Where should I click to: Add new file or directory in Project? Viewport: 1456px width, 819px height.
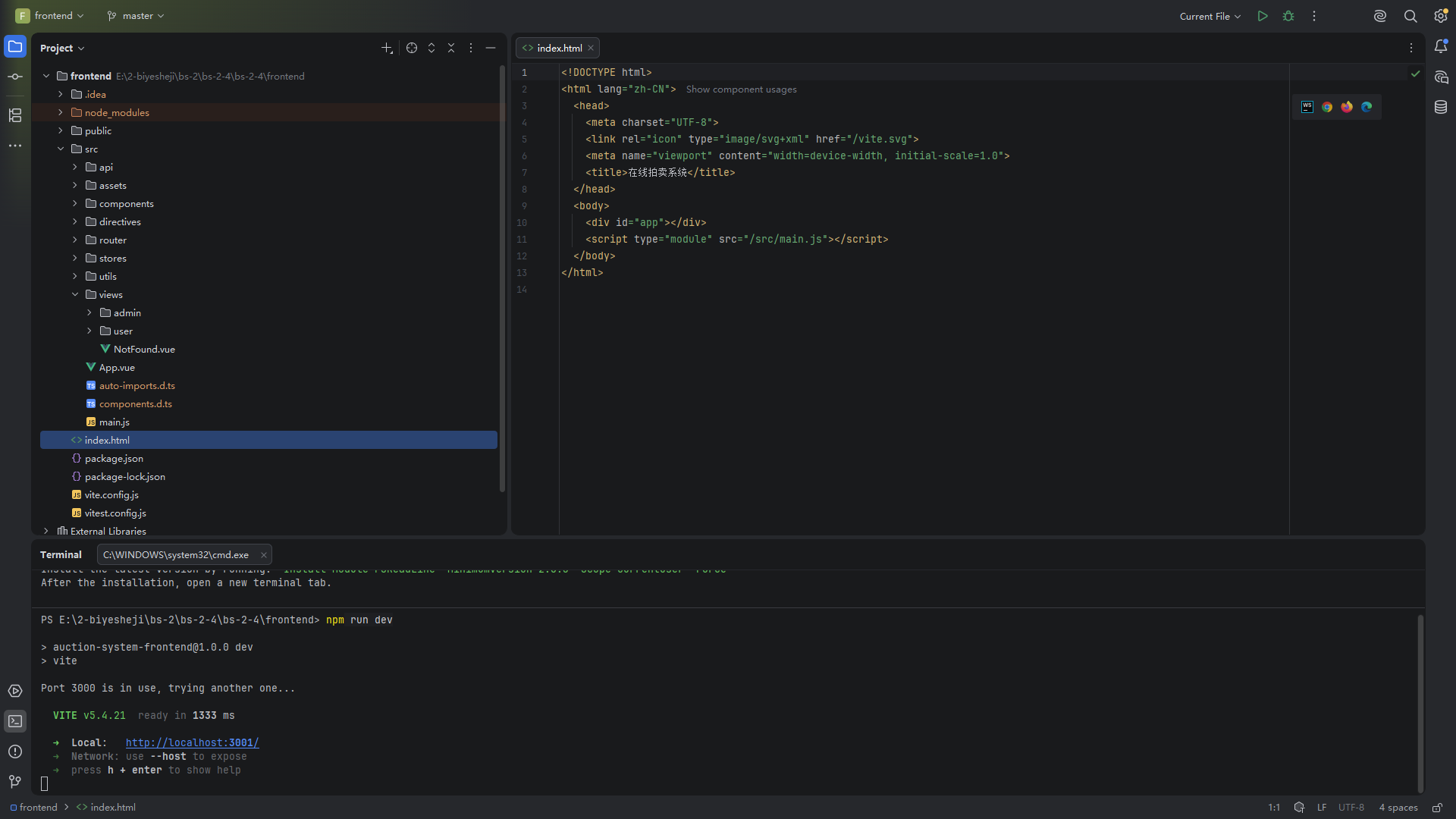coord(387,48)
